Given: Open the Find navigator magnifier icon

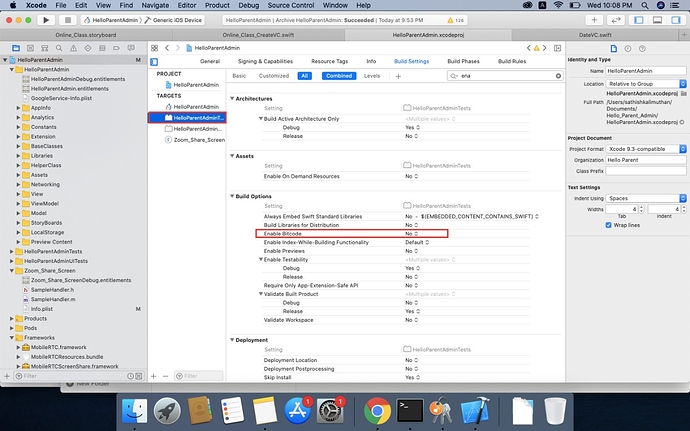Looking at the screenshot, I should click(x=59, y=48).
